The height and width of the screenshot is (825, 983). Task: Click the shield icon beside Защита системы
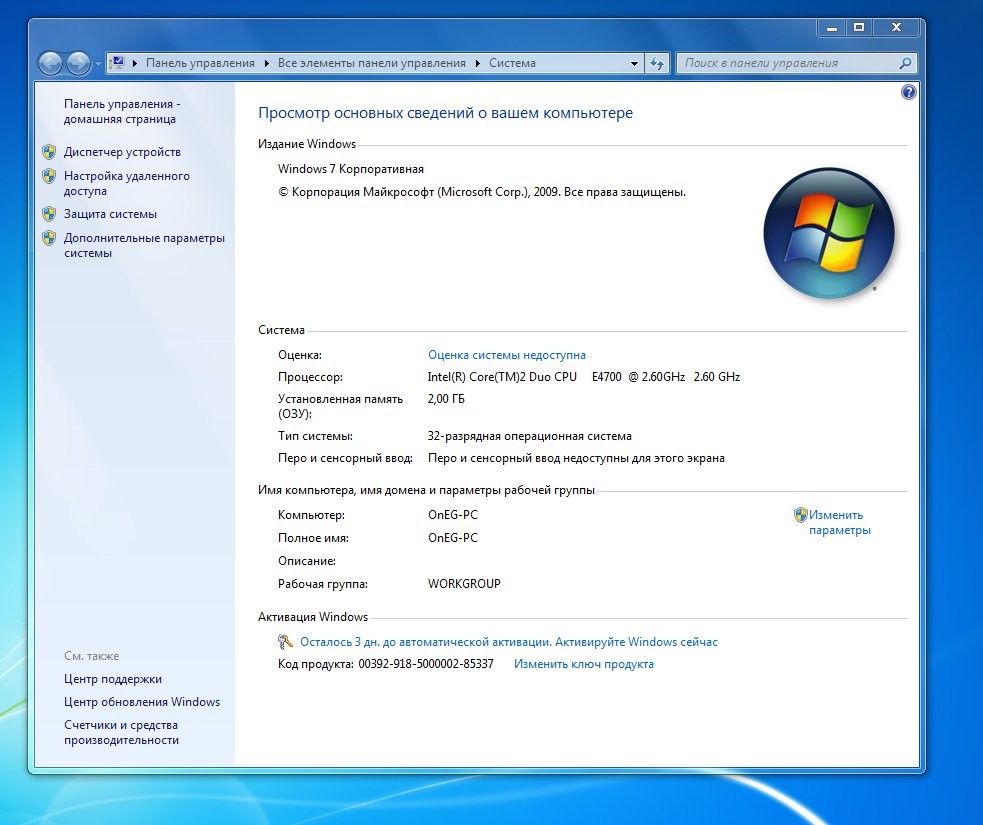[x=49, y=214]
